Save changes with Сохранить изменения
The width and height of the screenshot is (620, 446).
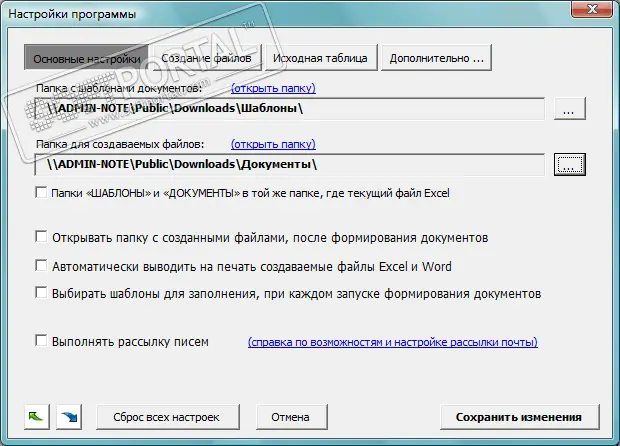(518, 416)
